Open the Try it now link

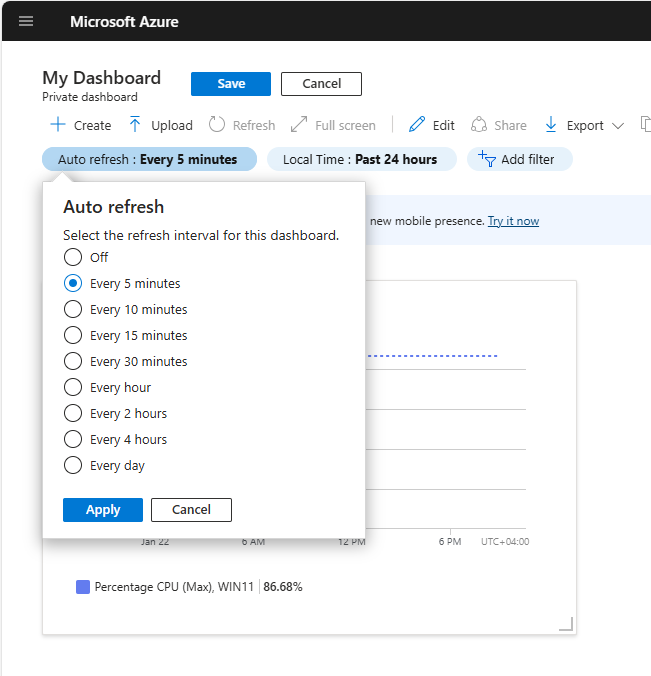click(513, 221)
